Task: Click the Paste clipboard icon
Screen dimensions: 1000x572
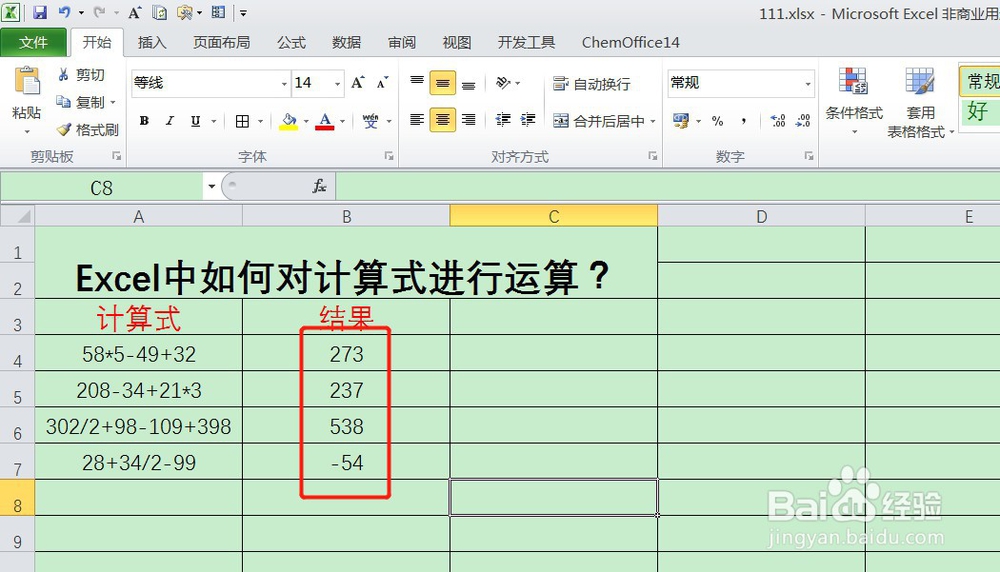Action: (27, 83)
